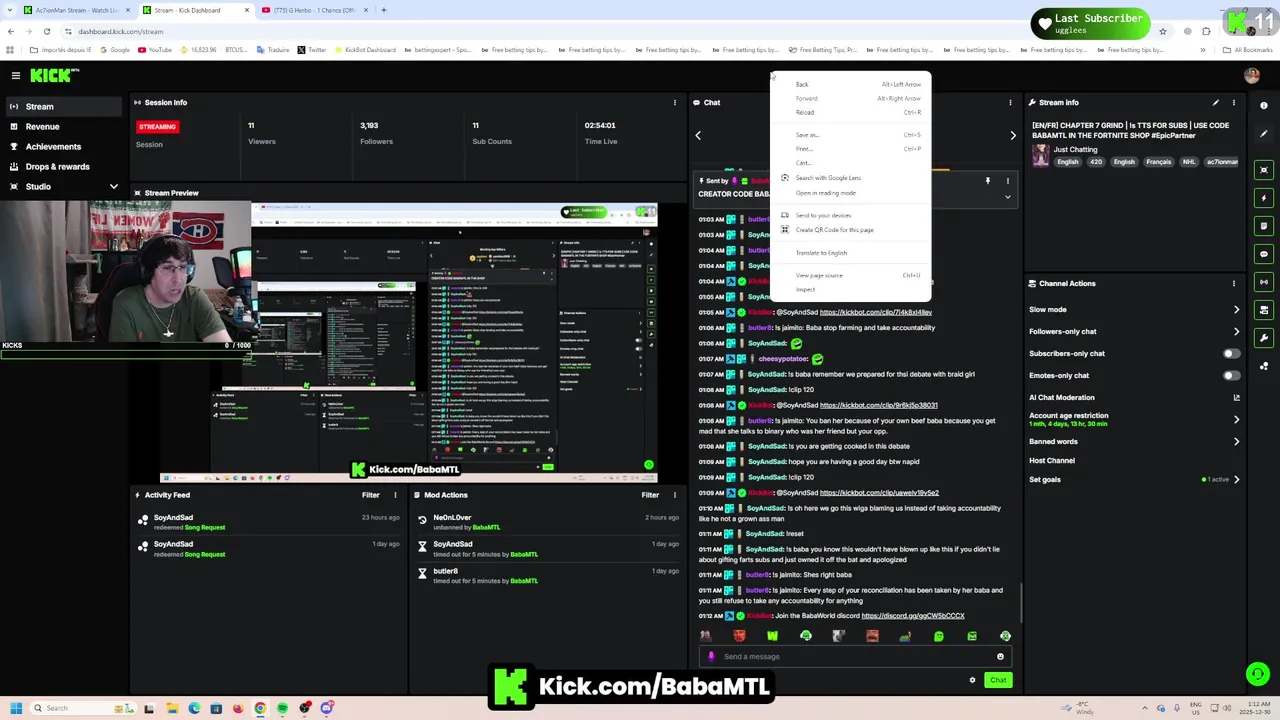
Task: Go to next chat pane with right arrow
Action: coord(1012,135)
